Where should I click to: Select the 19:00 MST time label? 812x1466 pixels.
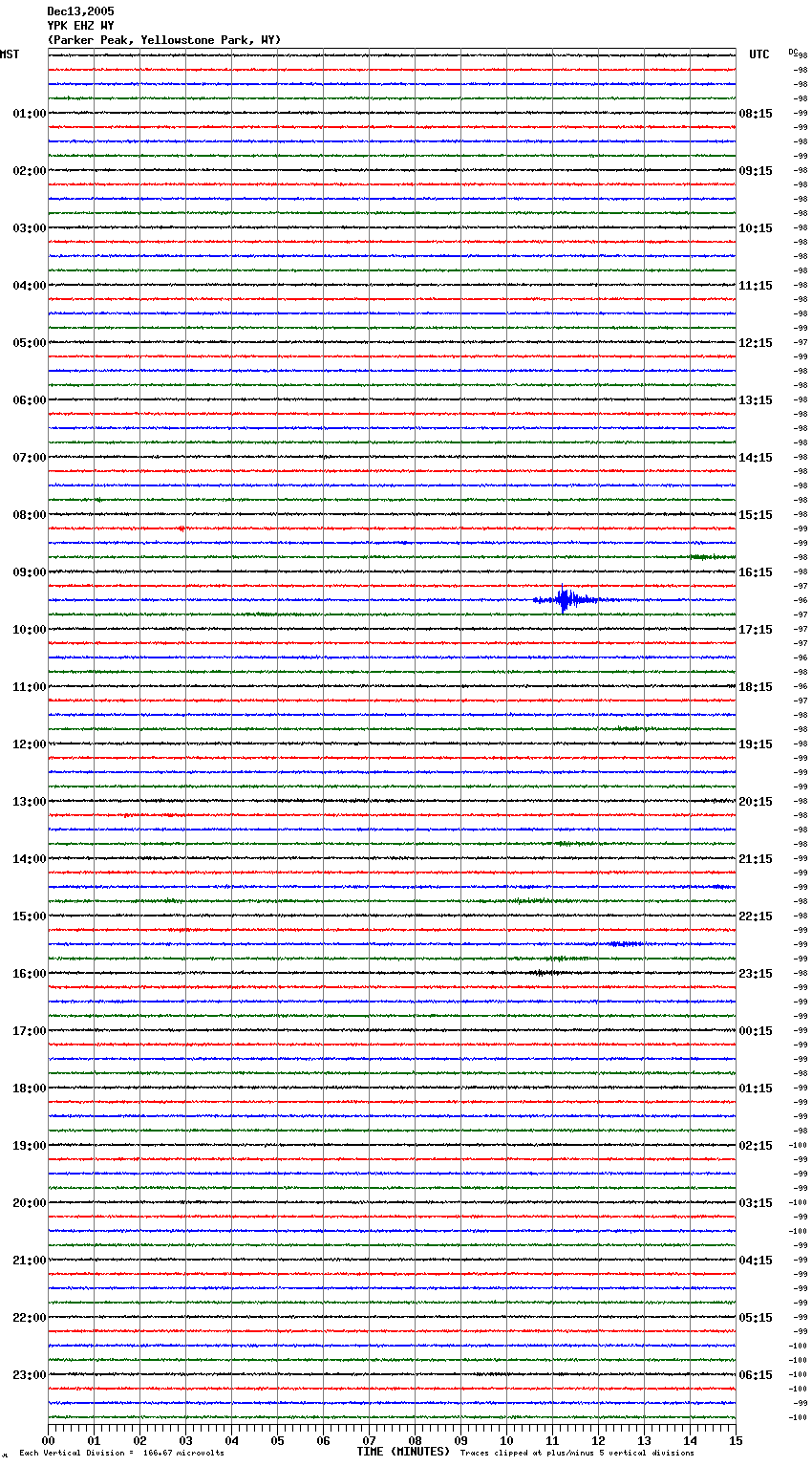tap(29, 1146)
